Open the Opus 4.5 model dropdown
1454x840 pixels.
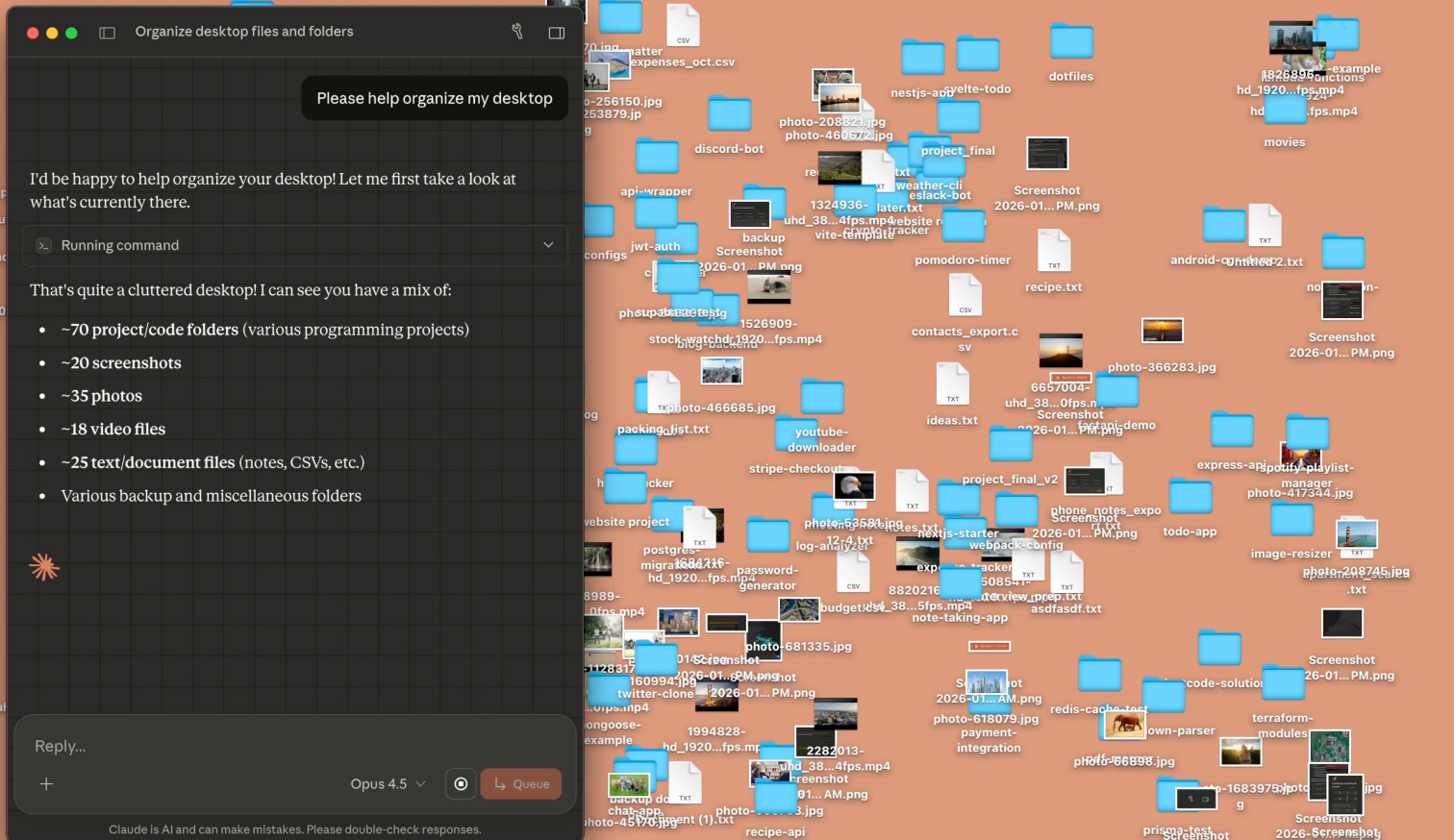pos(388,784)
